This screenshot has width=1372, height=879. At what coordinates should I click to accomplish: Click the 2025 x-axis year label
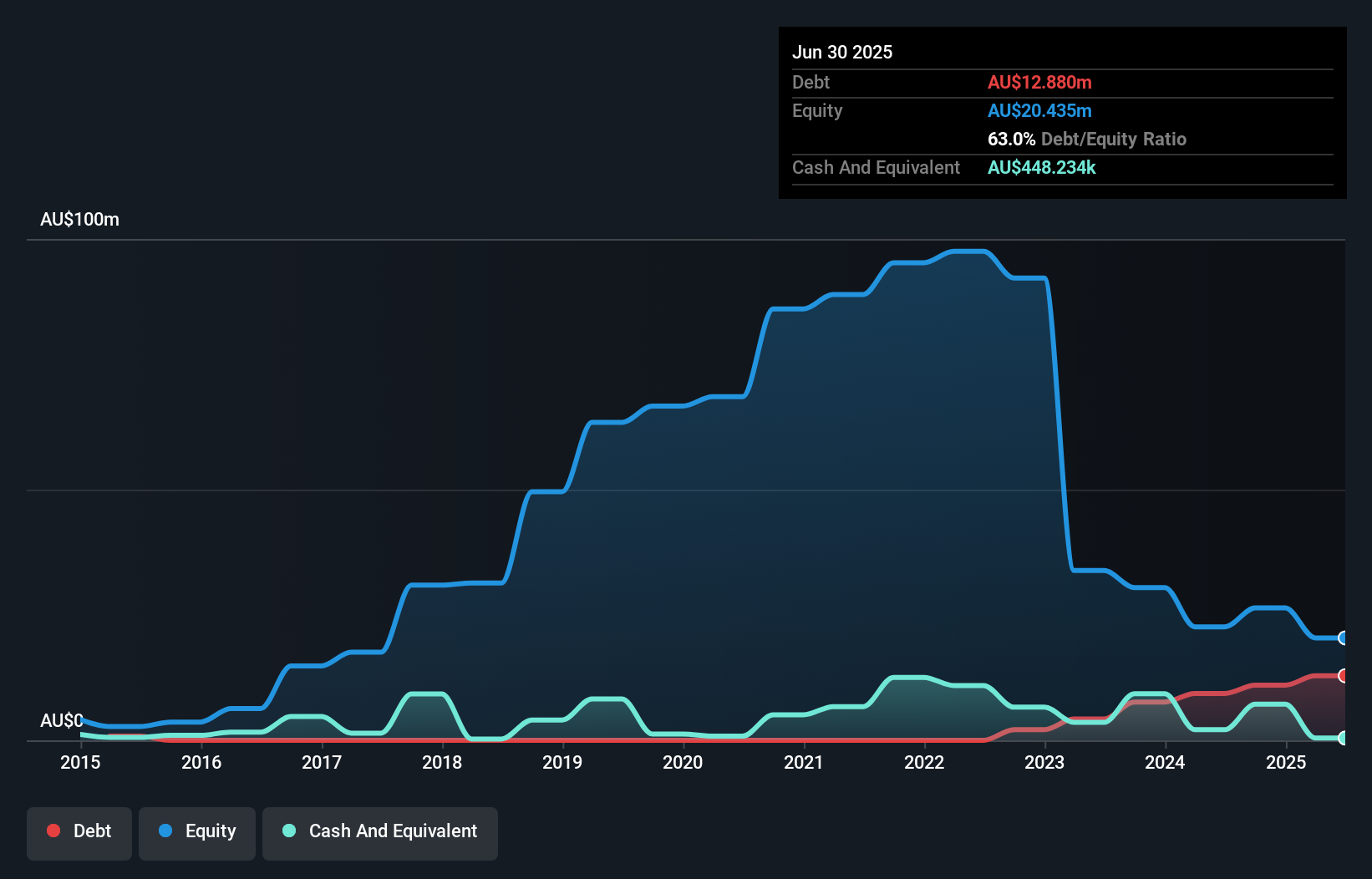pyautogui.click(x=1286, y=762)
